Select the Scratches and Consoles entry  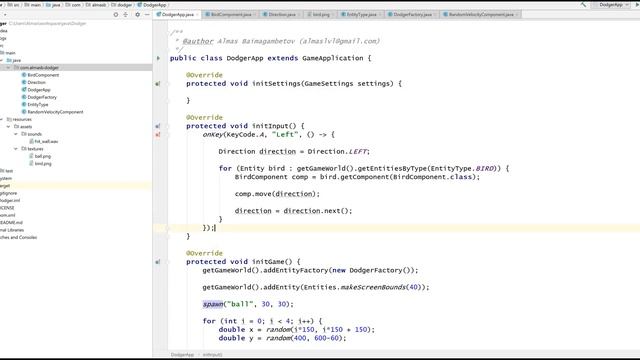[x=18, y=238]
